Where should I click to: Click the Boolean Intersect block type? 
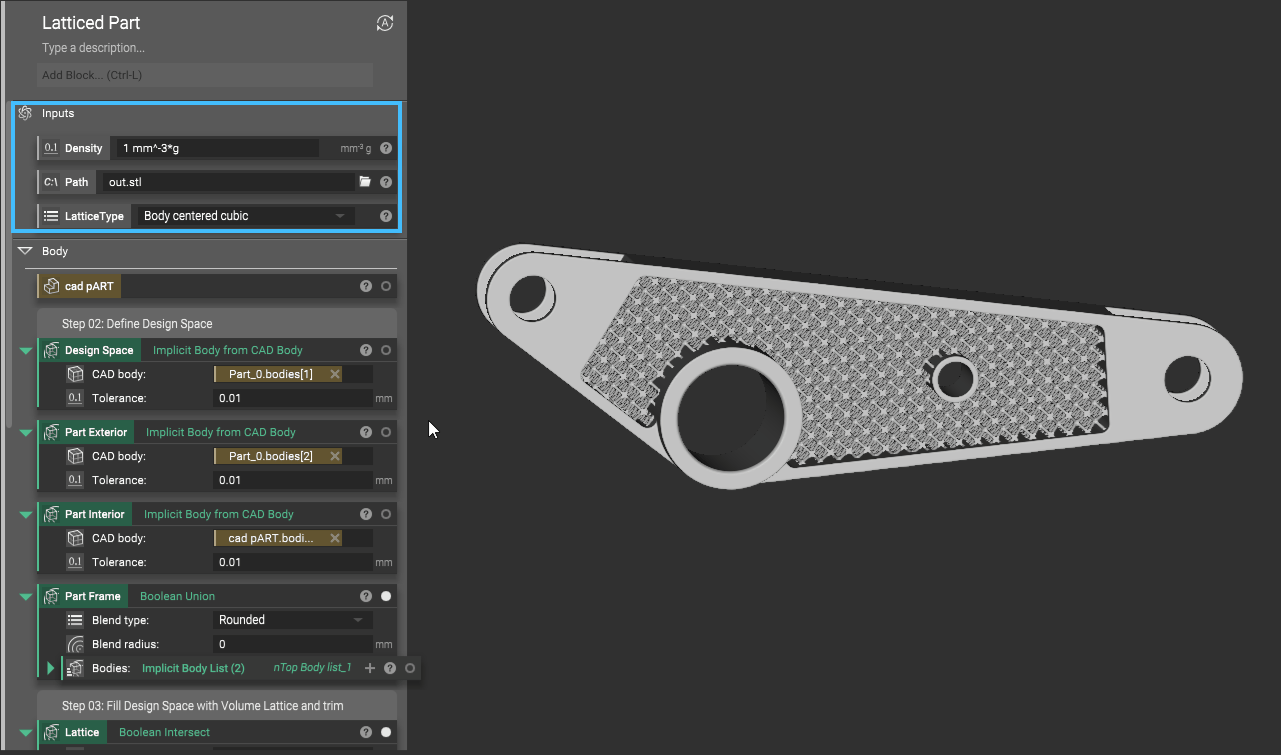(x=164, y=732)
